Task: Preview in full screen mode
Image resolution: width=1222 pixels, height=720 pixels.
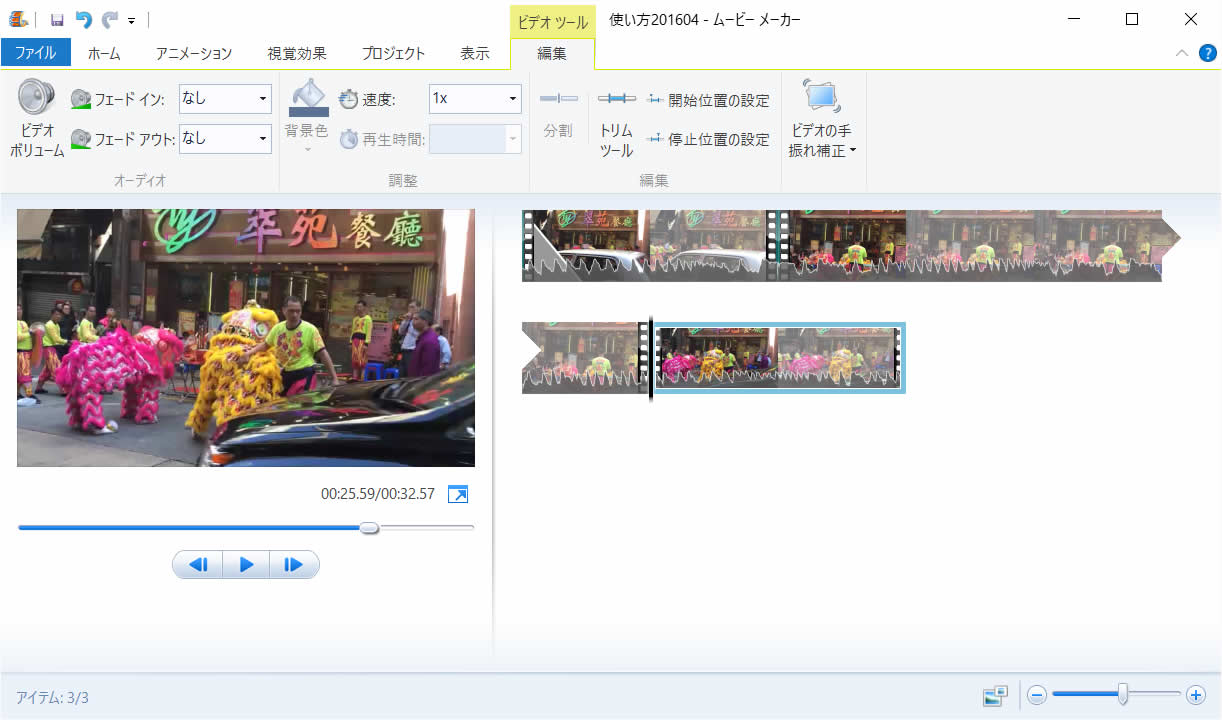Action: [458, 494]
